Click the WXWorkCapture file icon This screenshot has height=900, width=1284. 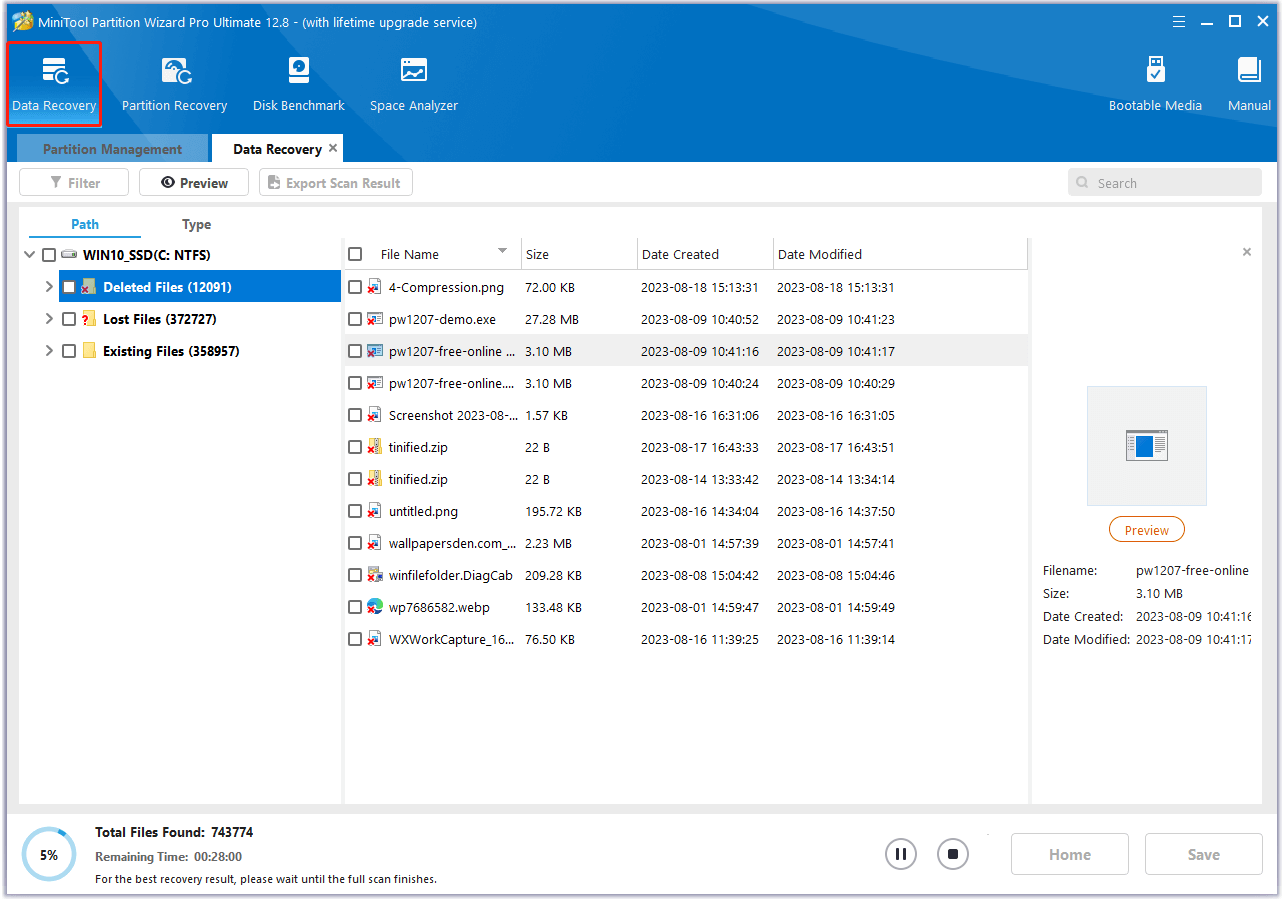point(375,639)
